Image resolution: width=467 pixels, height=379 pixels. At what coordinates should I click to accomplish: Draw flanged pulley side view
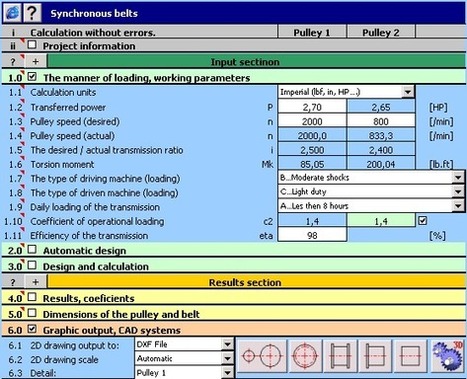pyautogui.click(x=340, y=356)
